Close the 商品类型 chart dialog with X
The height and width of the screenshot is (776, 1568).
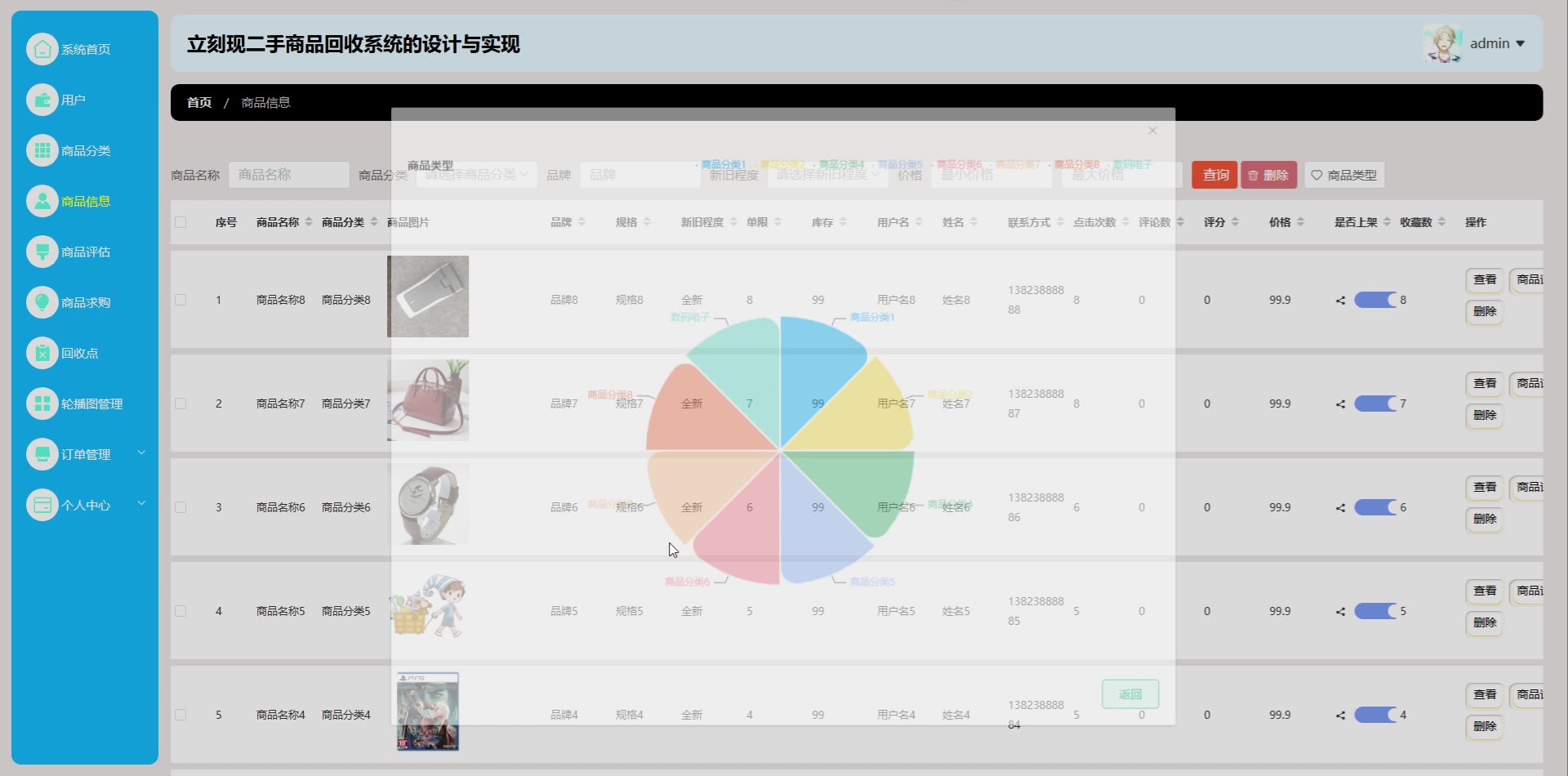point(1152,131)
